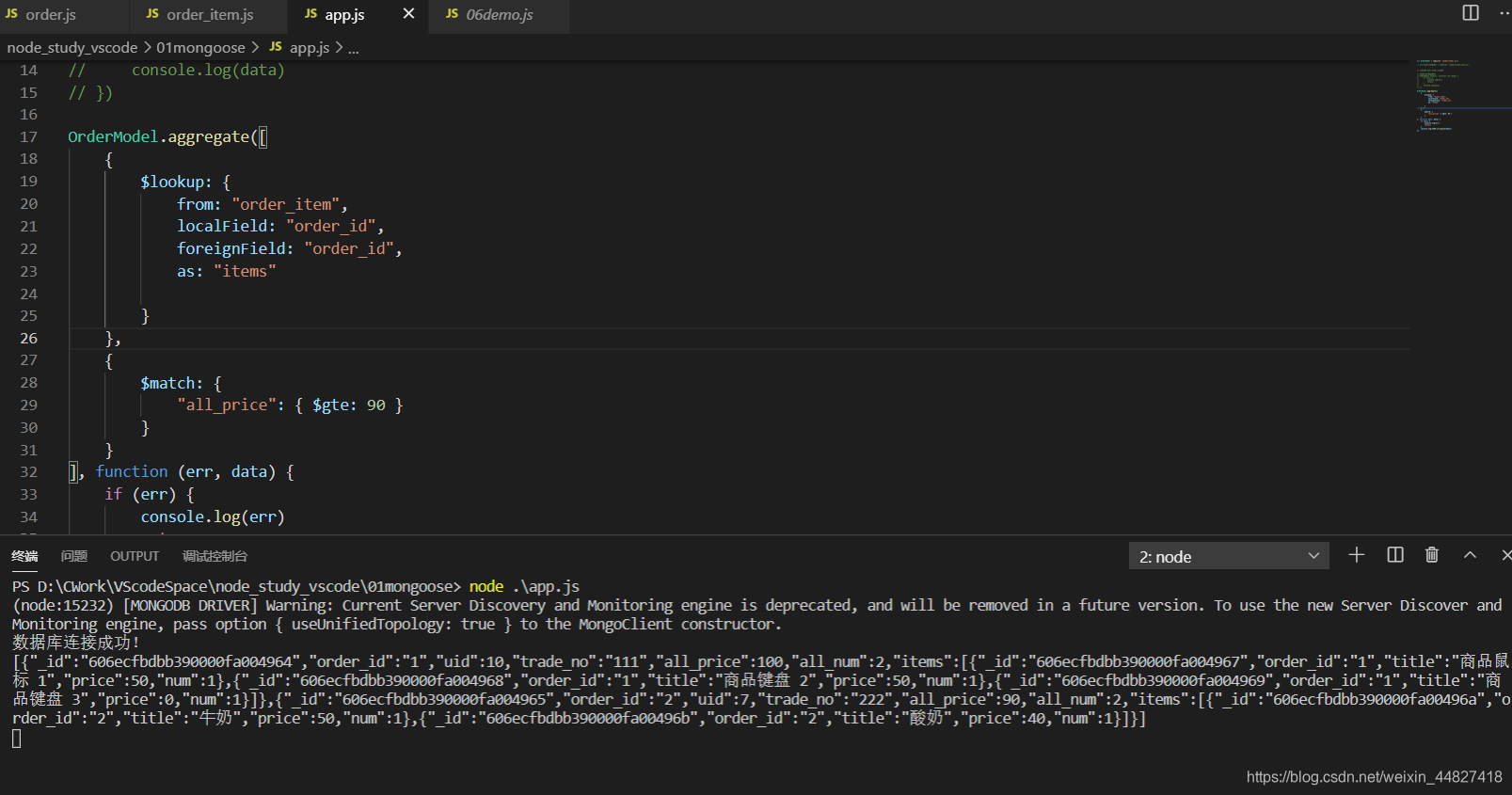Viewport: 1512px width, 795px height.
Task: Click line number 17 in the gutter
Action: point(29,137)
